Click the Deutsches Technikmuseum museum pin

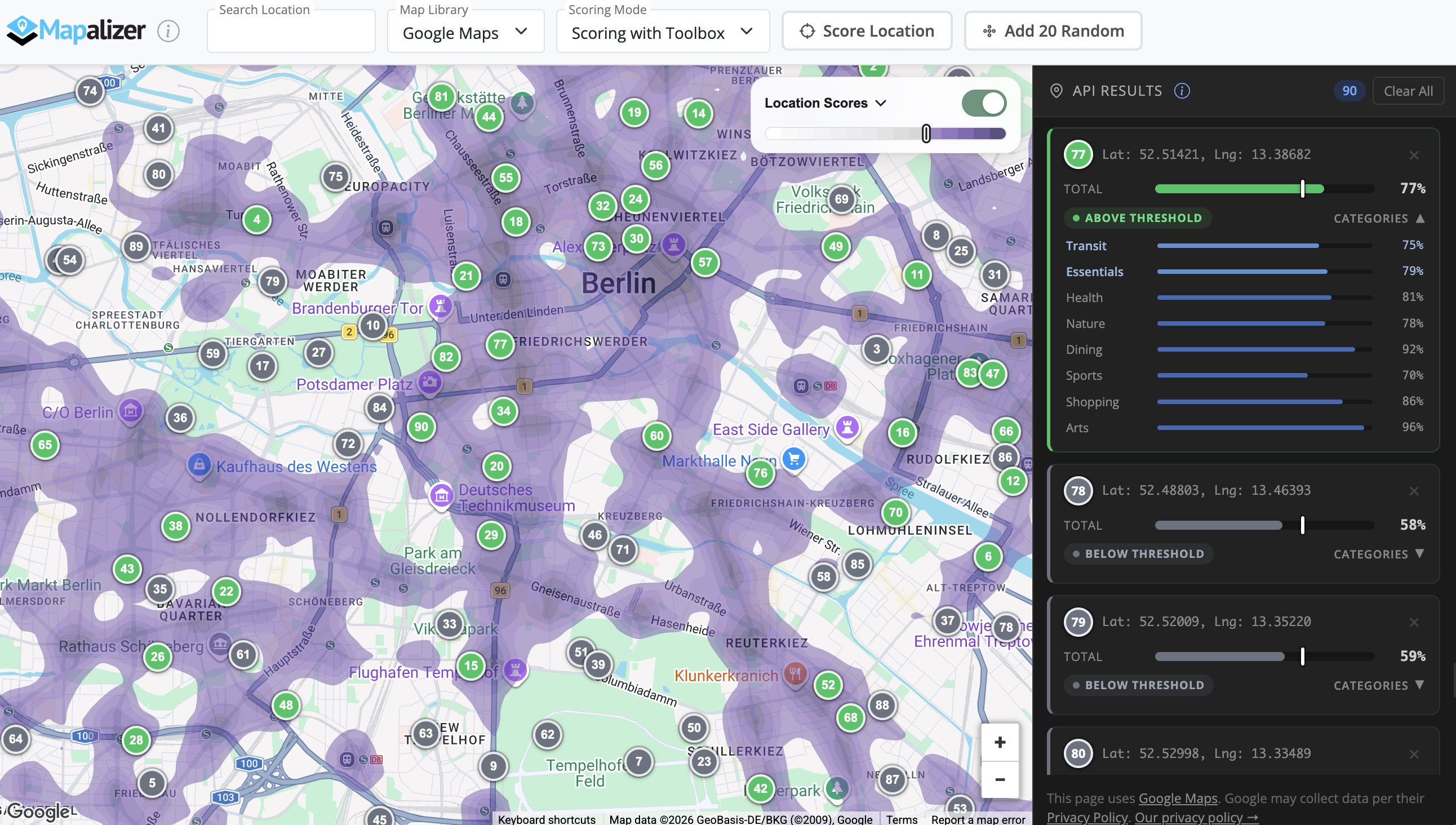point(441,496)
